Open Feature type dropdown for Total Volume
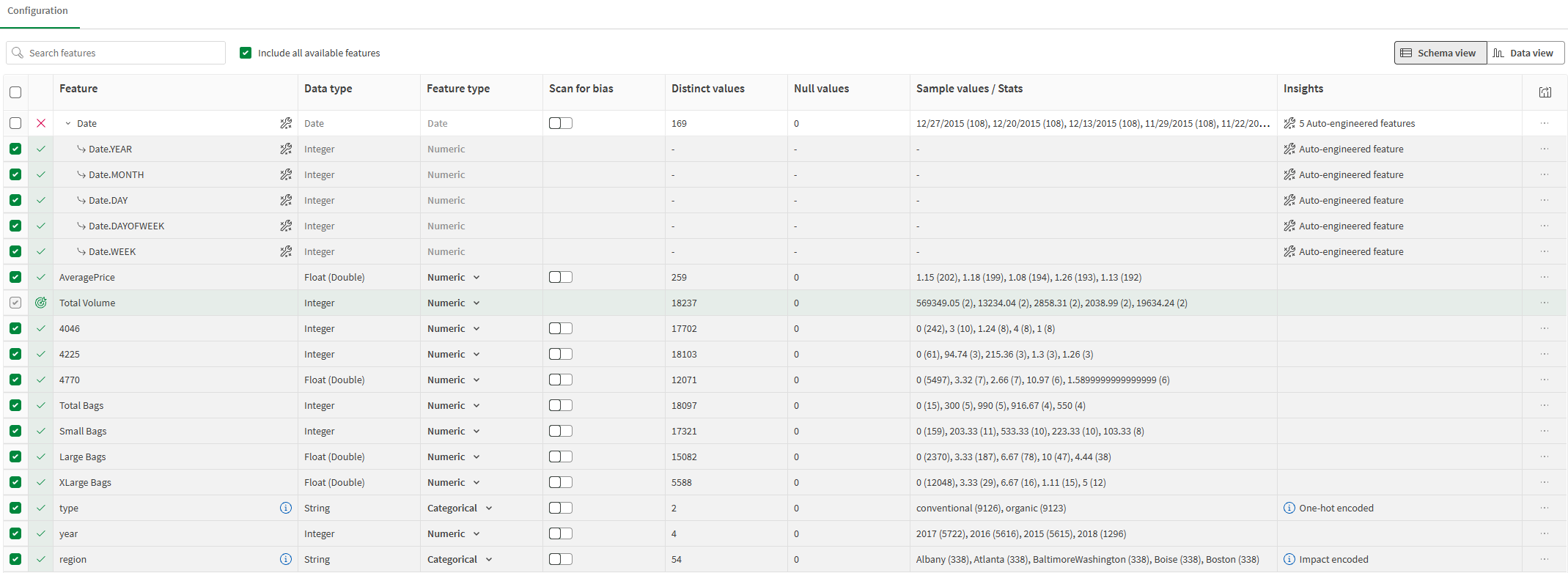The width and height of the screenshot is (1568, 573). point(454,303)
